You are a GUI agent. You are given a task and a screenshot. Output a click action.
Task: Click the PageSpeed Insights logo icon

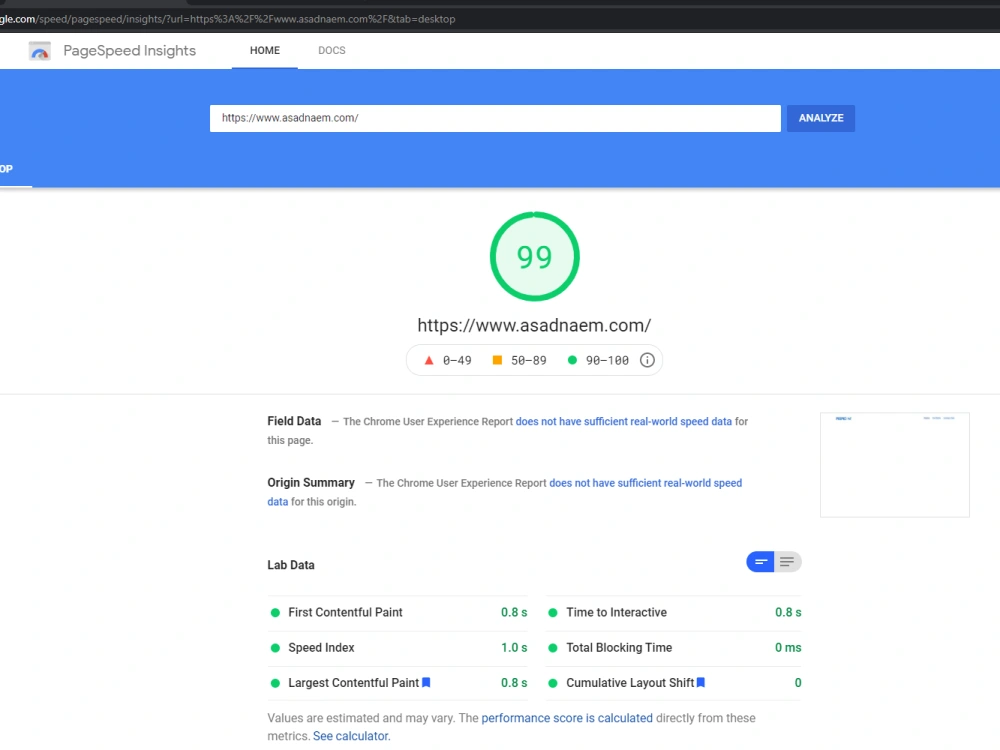pyautogui.click(x=40, y=51)
